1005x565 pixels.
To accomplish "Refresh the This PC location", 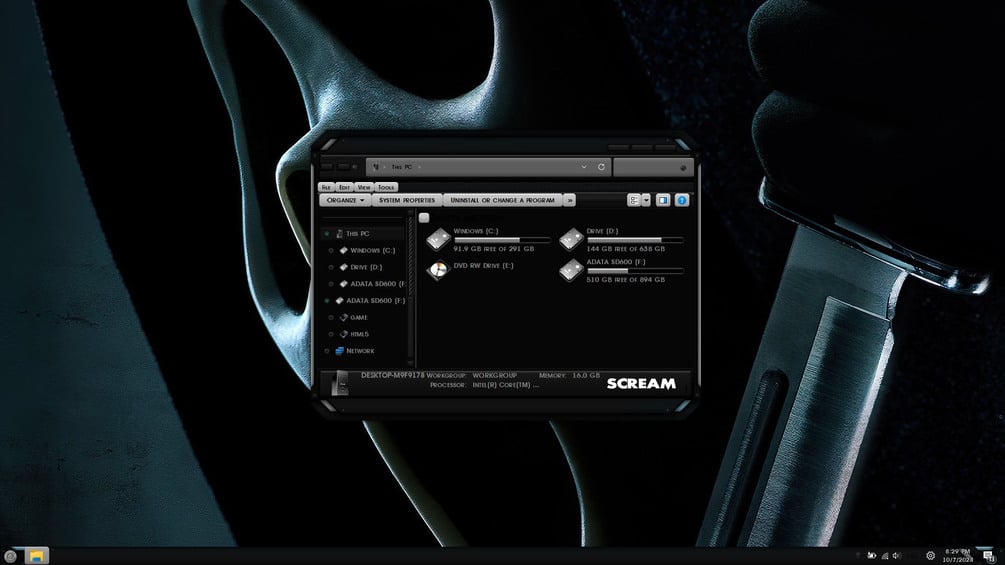I will (601, 167).
